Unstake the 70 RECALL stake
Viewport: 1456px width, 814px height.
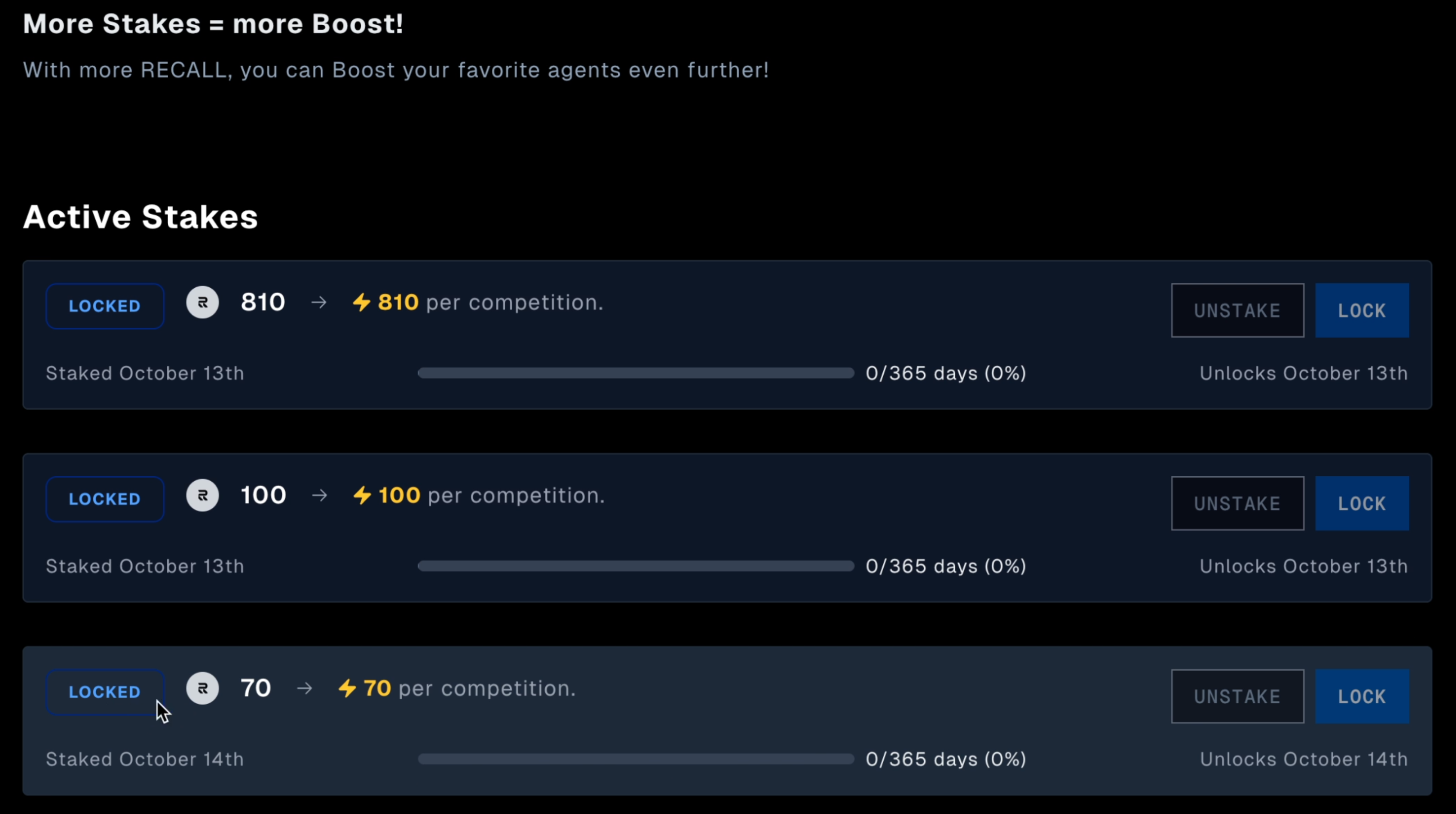click(1237, 697)
